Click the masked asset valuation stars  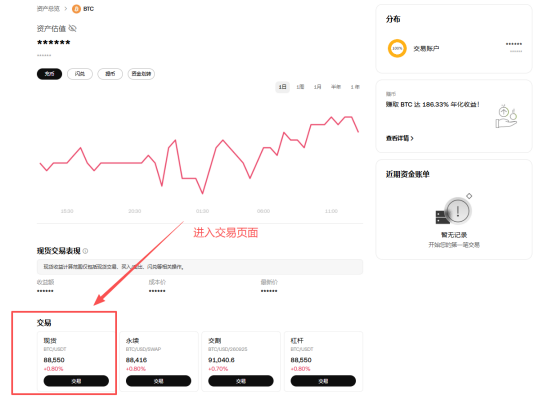pos(54,42)
